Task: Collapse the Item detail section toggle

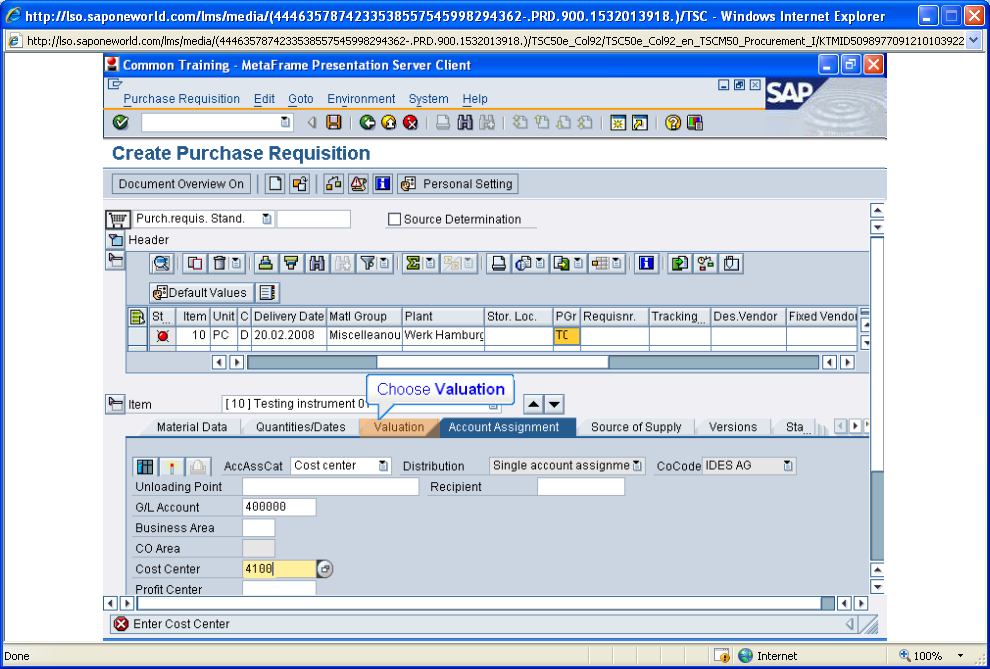Action: point(115,404)
